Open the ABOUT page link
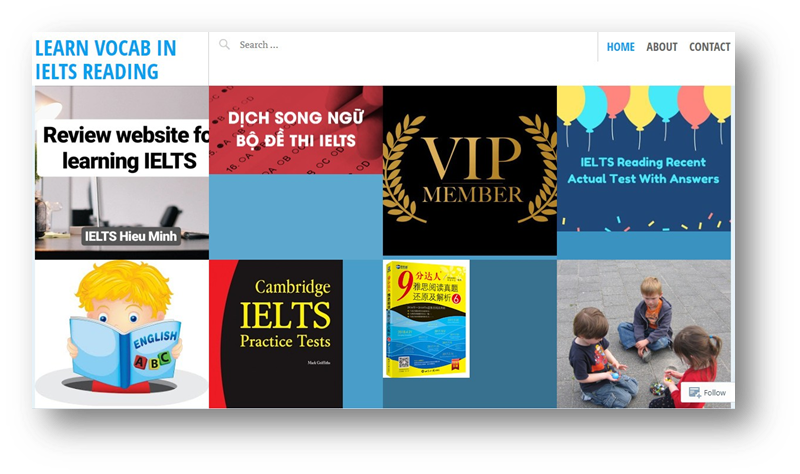The image size is (800, 474). [x=662, y=47]
